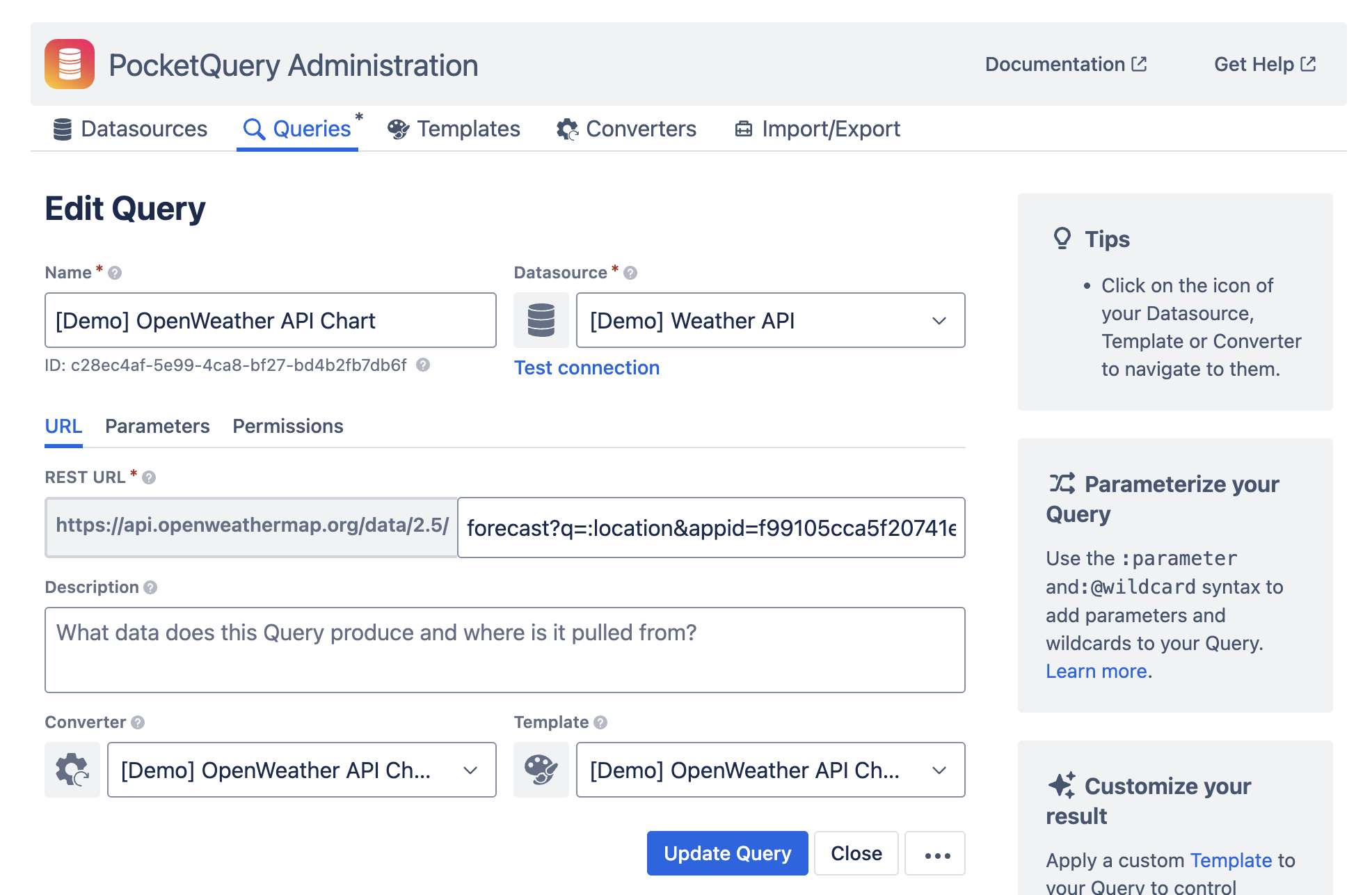
Task: Click the palette icon next to Templates
Action: pos(398,128)
